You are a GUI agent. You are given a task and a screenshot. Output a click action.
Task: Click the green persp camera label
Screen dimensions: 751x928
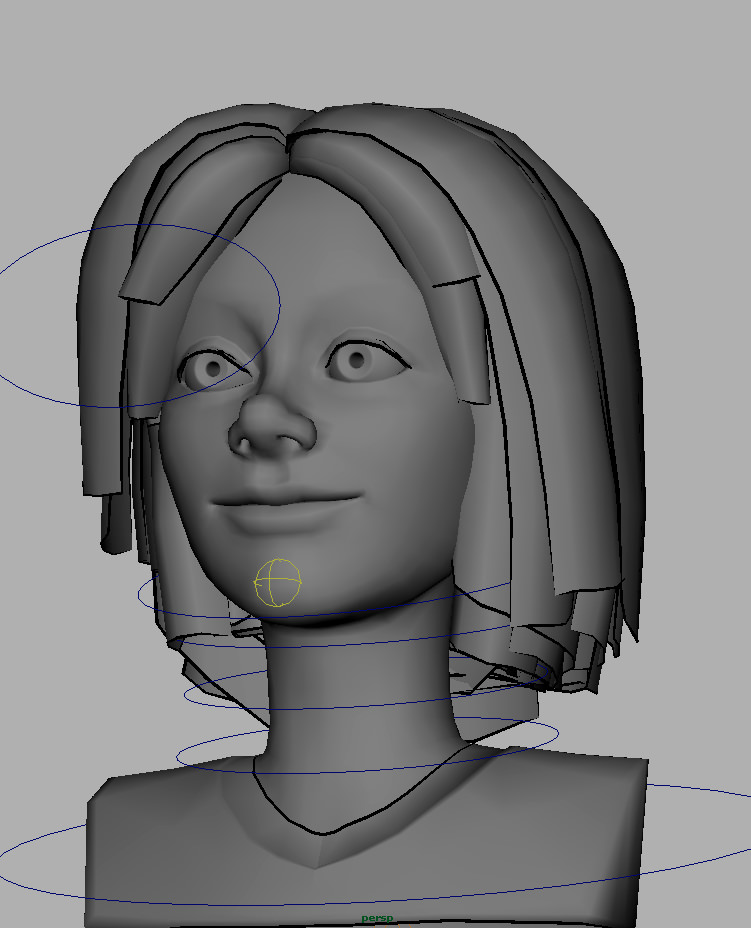coord(377,918)
